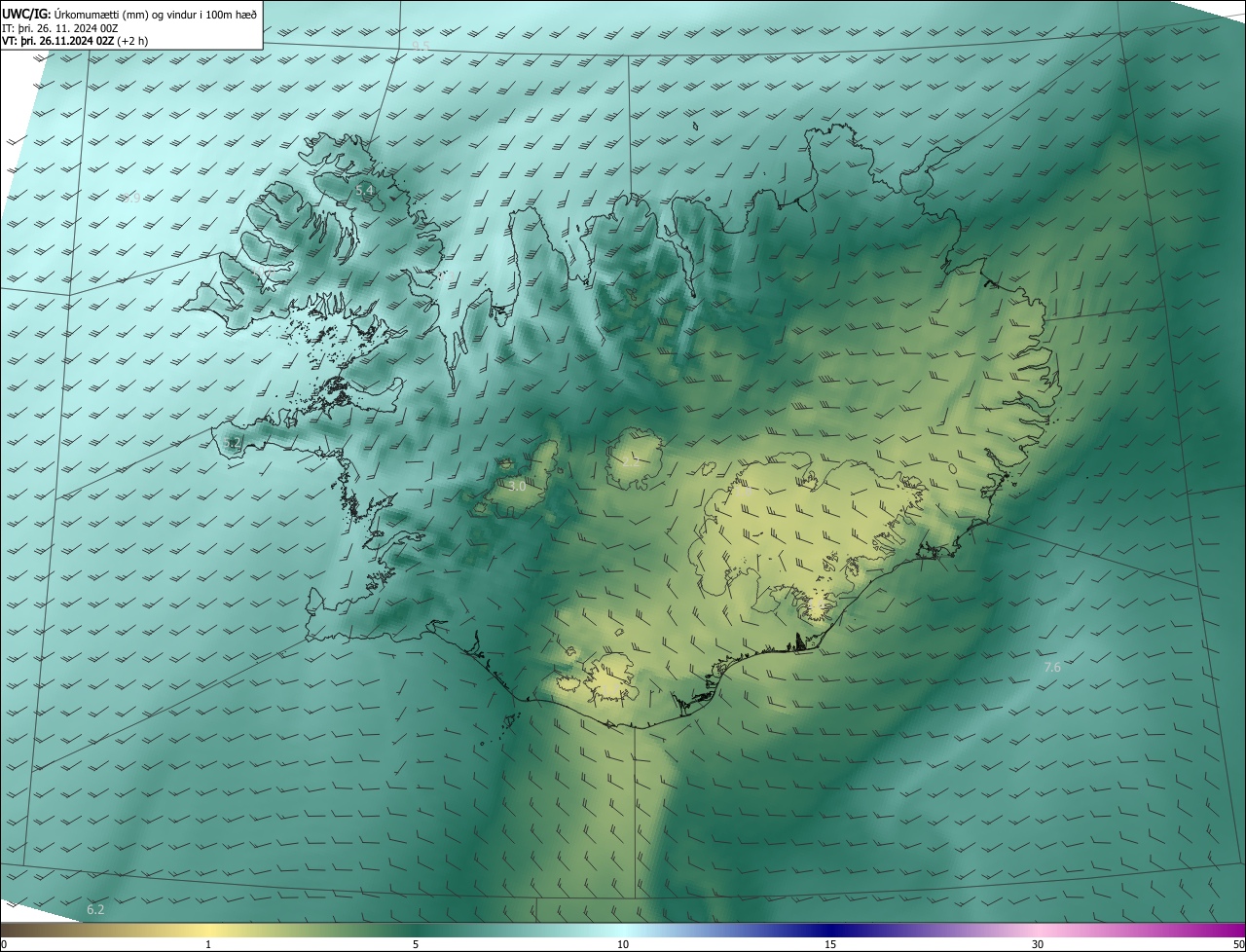1246x952 pixels.
Task: Click the '5' tick on the color scale
Action: [416, 944]
